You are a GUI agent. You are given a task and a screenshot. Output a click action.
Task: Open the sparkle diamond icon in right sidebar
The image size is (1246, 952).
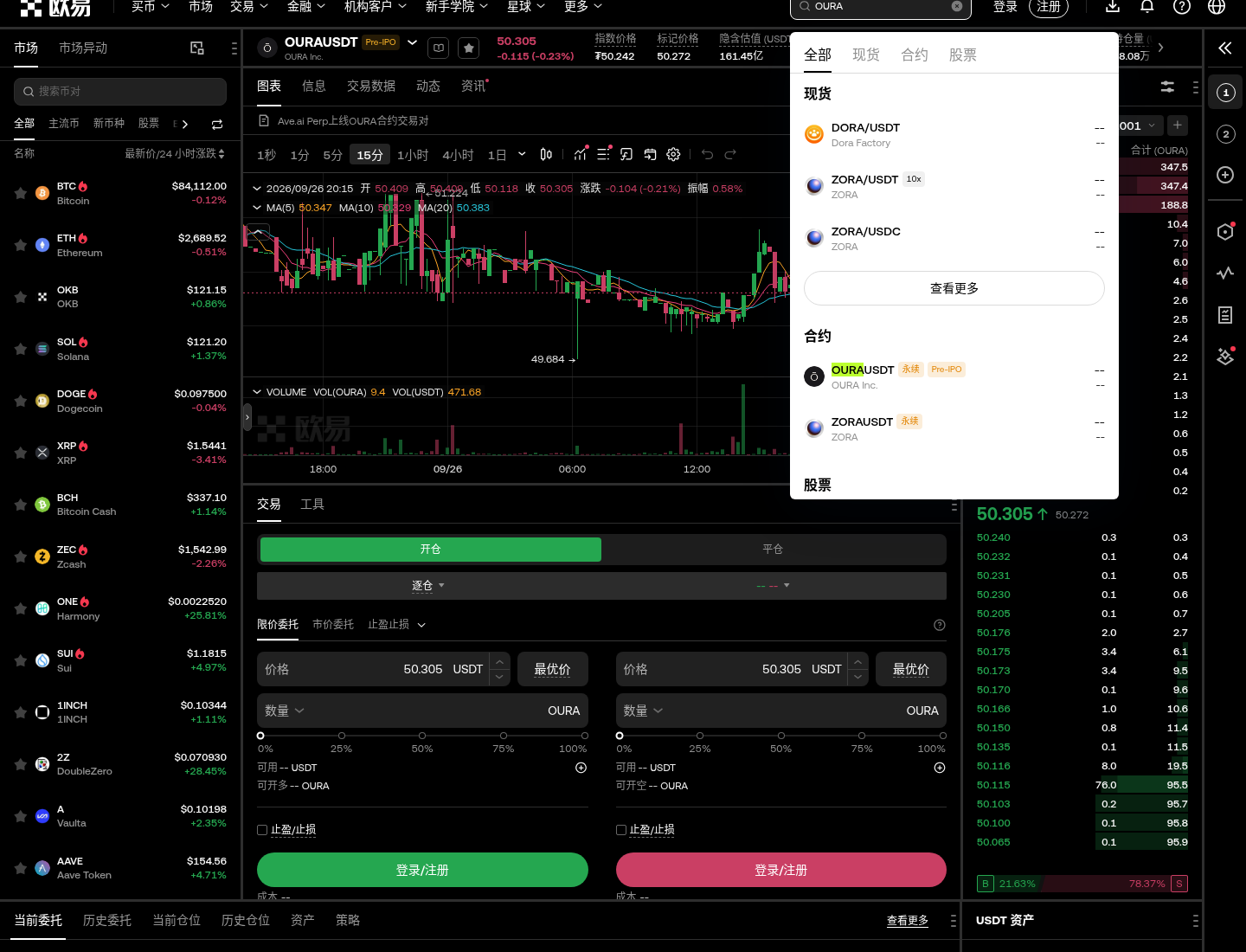1225,356
